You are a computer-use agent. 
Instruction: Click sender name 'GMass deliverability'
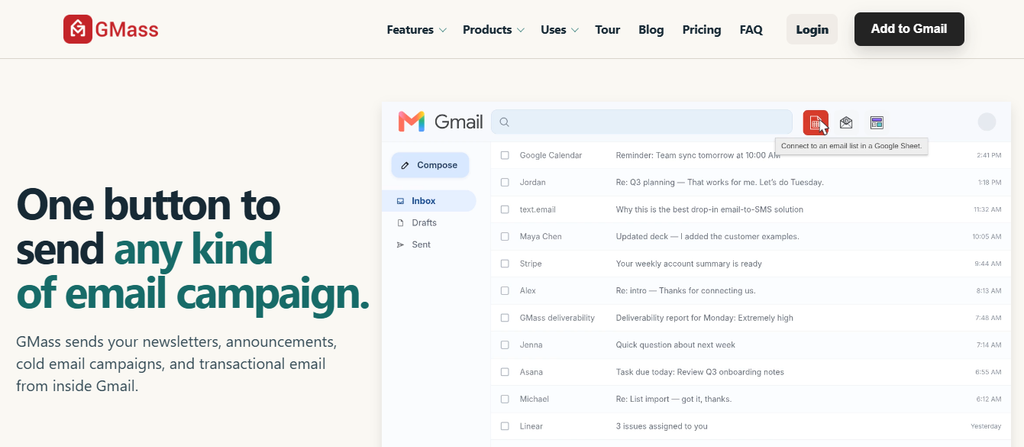click(557, 318)
